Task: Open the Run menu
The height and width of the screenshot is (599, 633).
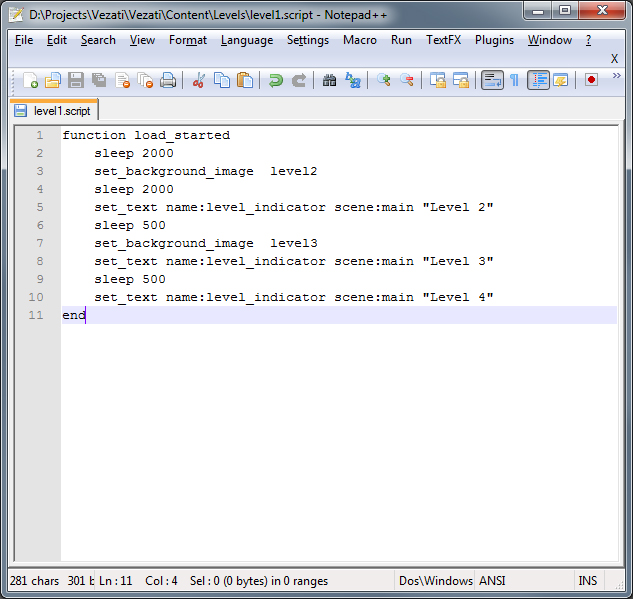Action: [x=401, y=40]
